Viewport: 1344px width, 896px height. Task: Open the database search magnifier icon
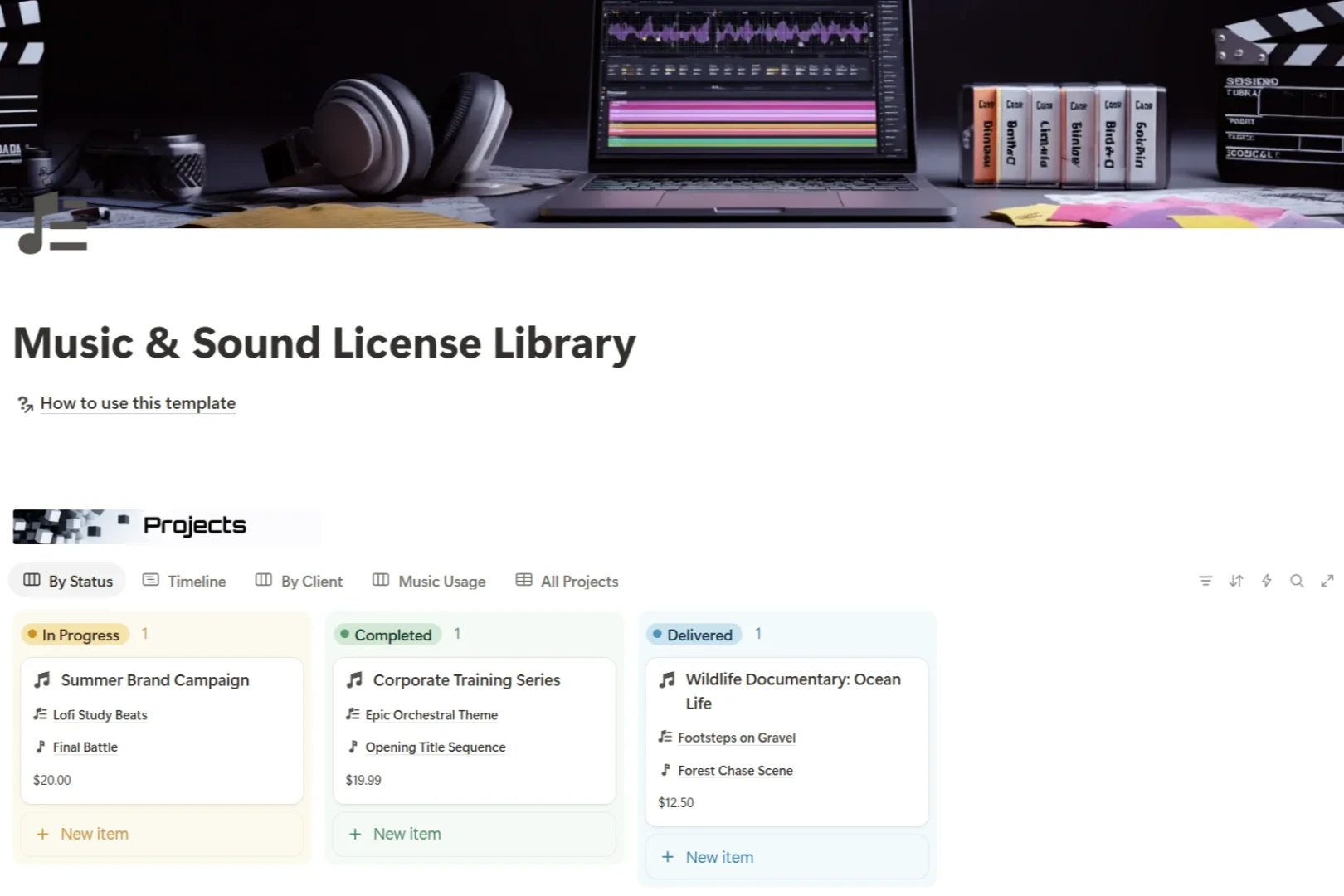pos(1297,581)
